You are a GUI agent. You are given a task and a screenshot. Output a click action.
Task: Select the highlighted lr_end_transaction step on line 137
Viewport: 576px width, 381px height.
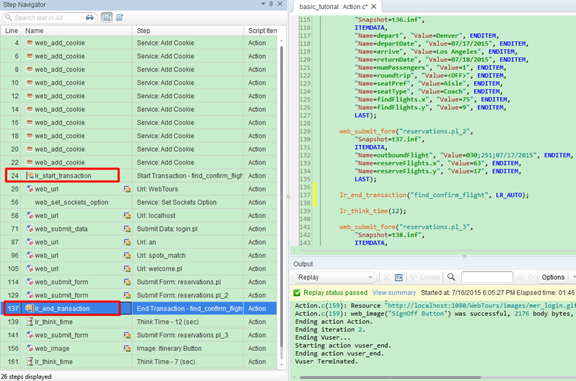point(138,309)
